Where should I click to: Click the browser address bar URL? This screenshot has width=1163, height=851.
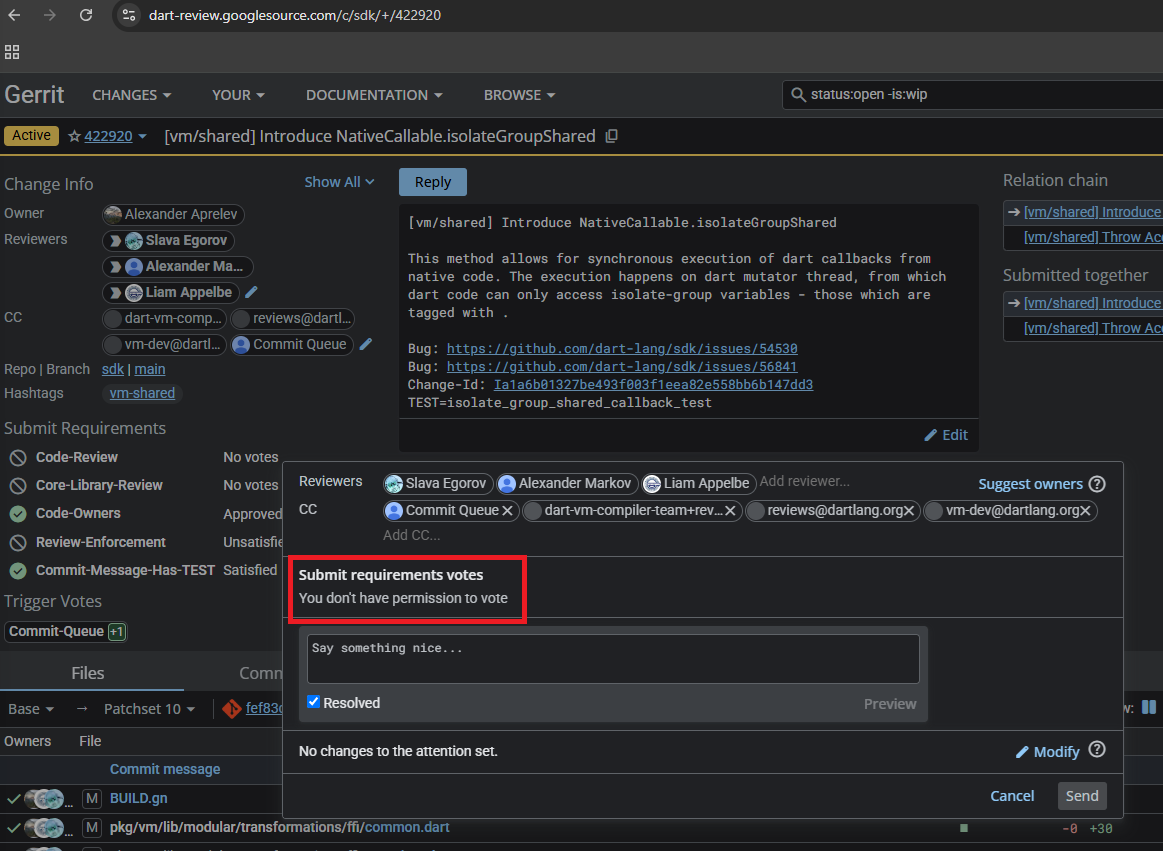(294, 15)
